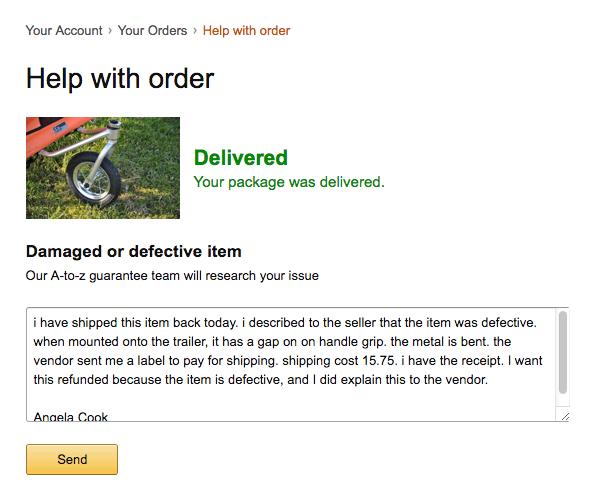Go back to Your Orders page
This screenshot has width=602, height=496.
(x=152, y=31)
